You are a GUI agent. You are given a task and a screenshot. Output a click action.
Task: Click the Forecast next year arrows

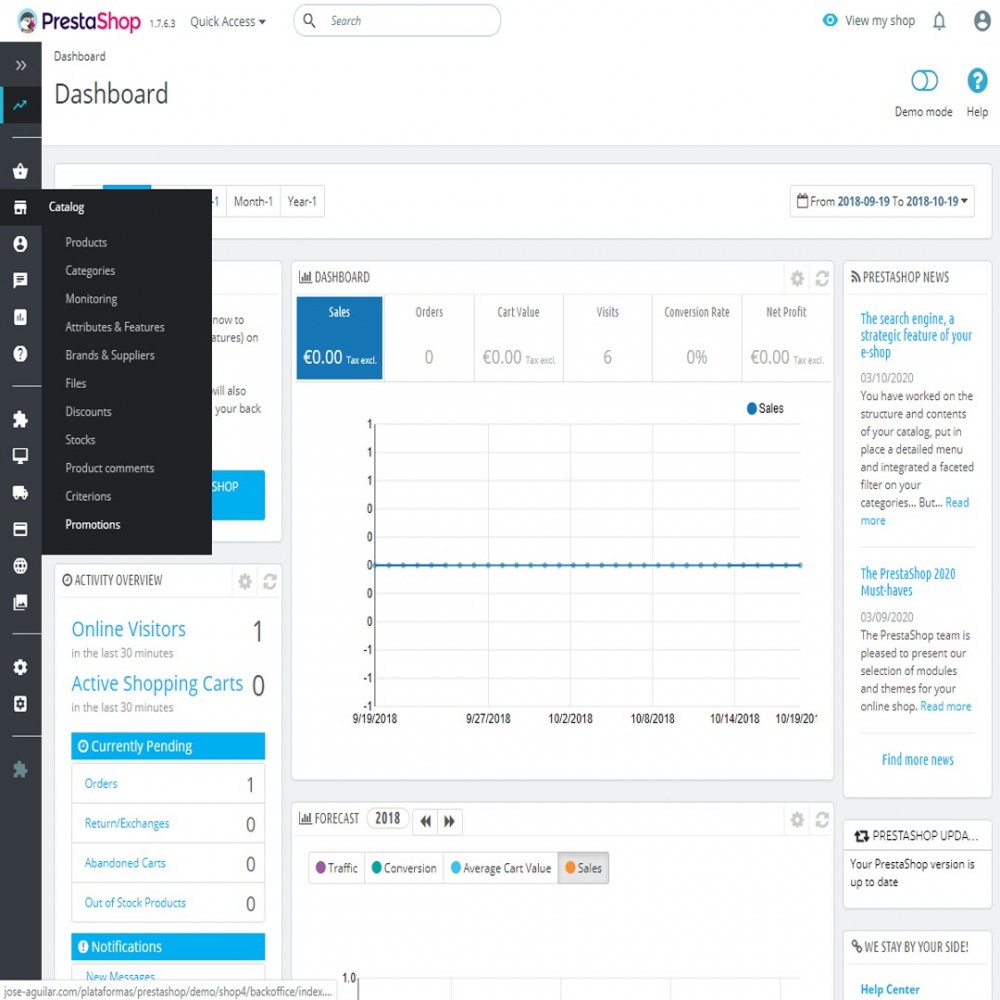tap(450, 821)
